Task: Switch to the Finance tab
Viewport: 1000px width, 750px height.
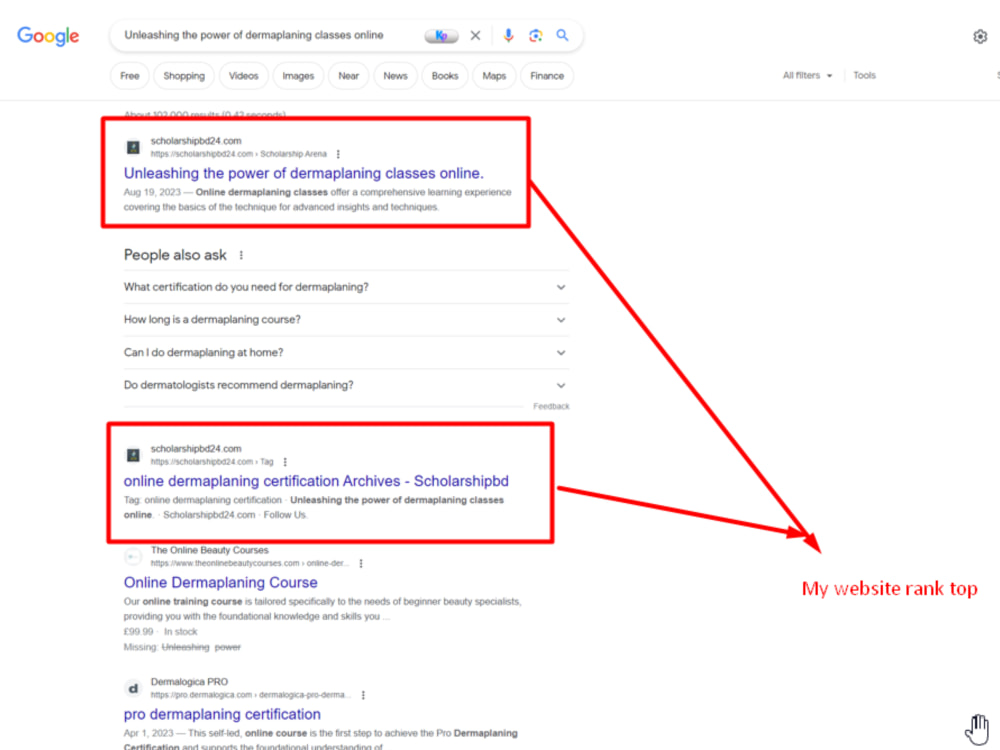Action: point(547,76)
